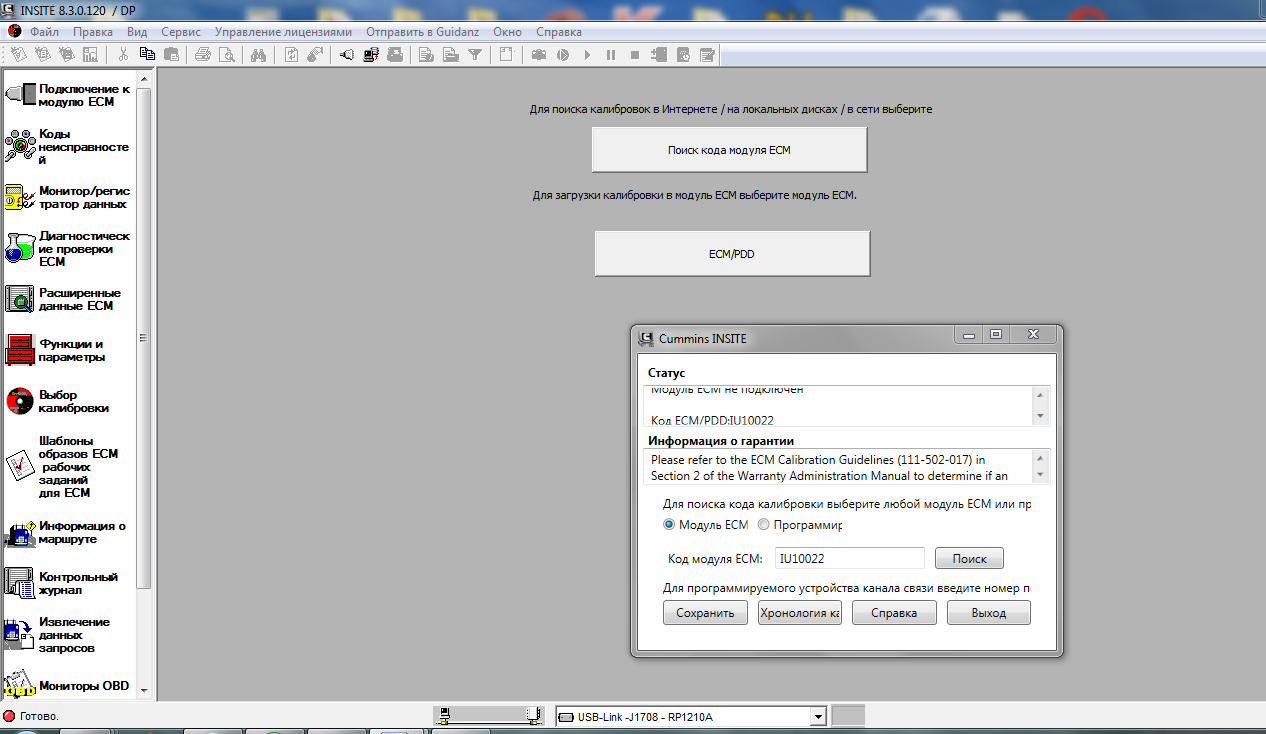Click up arrow of Статус text scrollbar
This screenshot has height=734, width=1266.
pos(1040,394)
